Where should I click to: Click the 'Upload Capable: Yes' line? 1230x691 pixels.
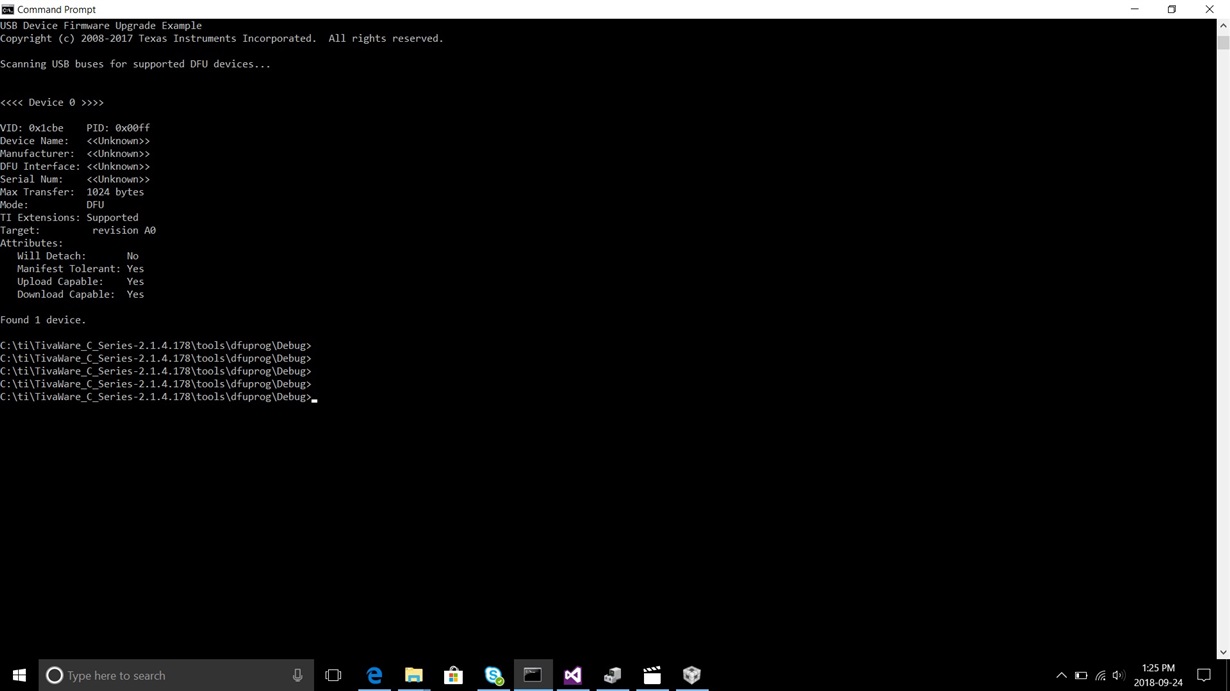click(80, 281)
